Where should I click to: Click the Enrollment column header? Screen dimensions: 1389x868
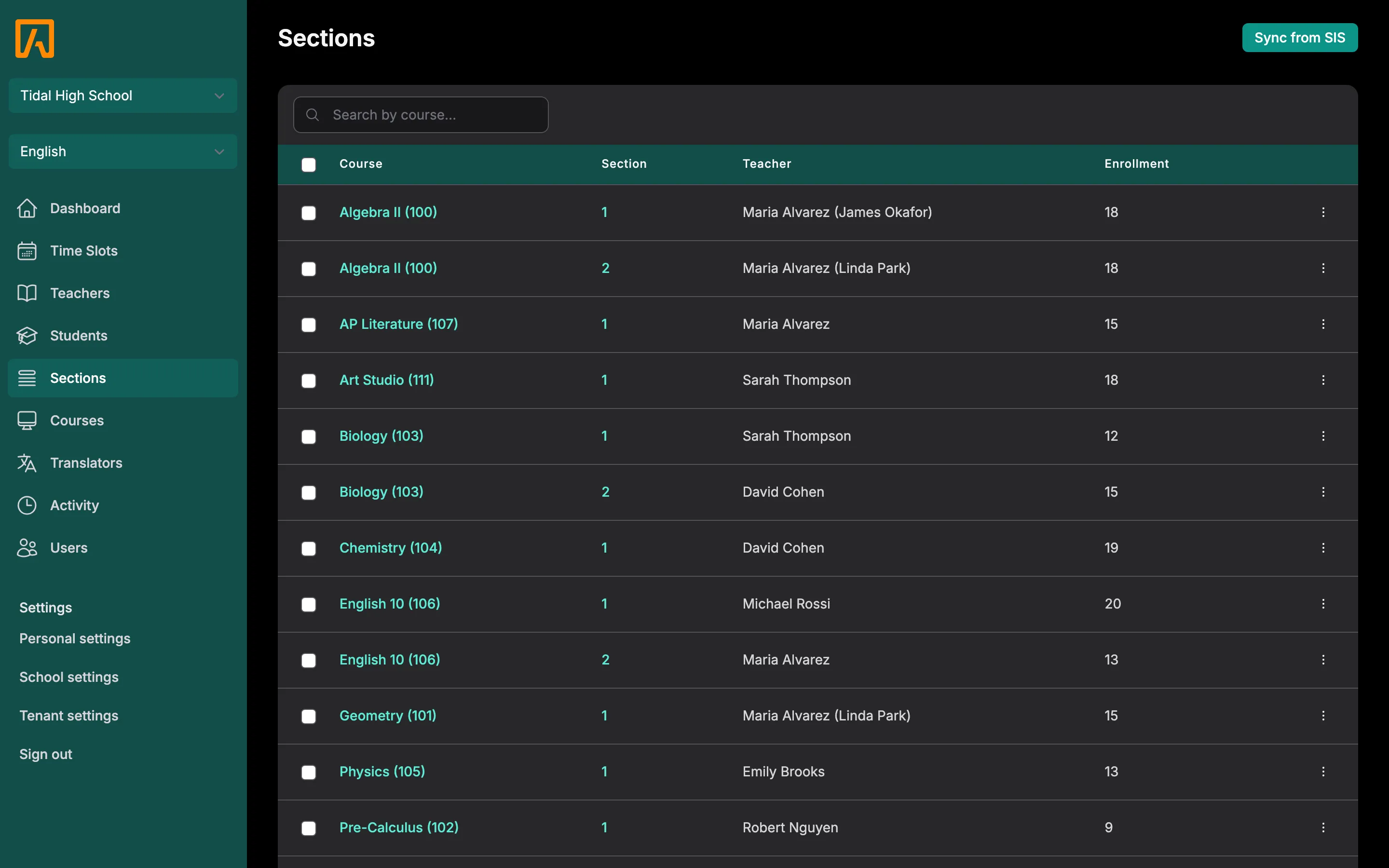pos(1136,163)
